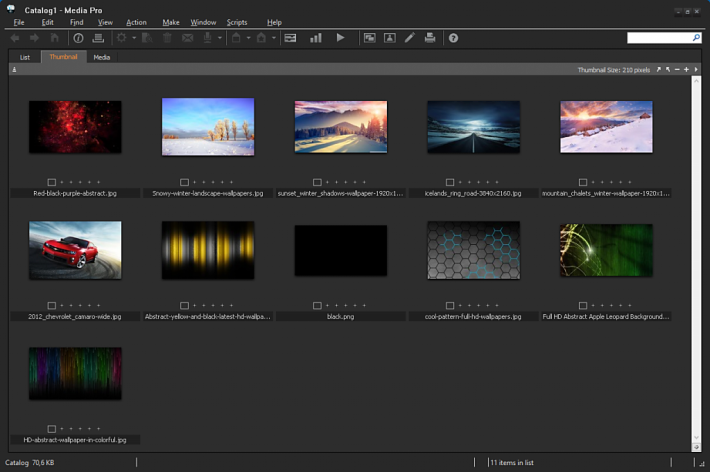This screenshot has width=710, height=472.
Task: Open Help via question mark icon
Action: pyautogui.click(x=453, y=38)
